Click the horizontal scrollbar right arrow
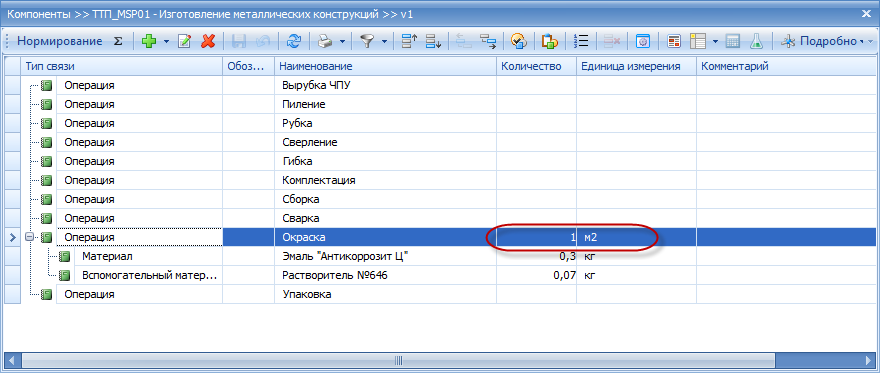Image resolution: width=880 pixels, height=373 pixels. pyautogui.click(x=868, y=360)
